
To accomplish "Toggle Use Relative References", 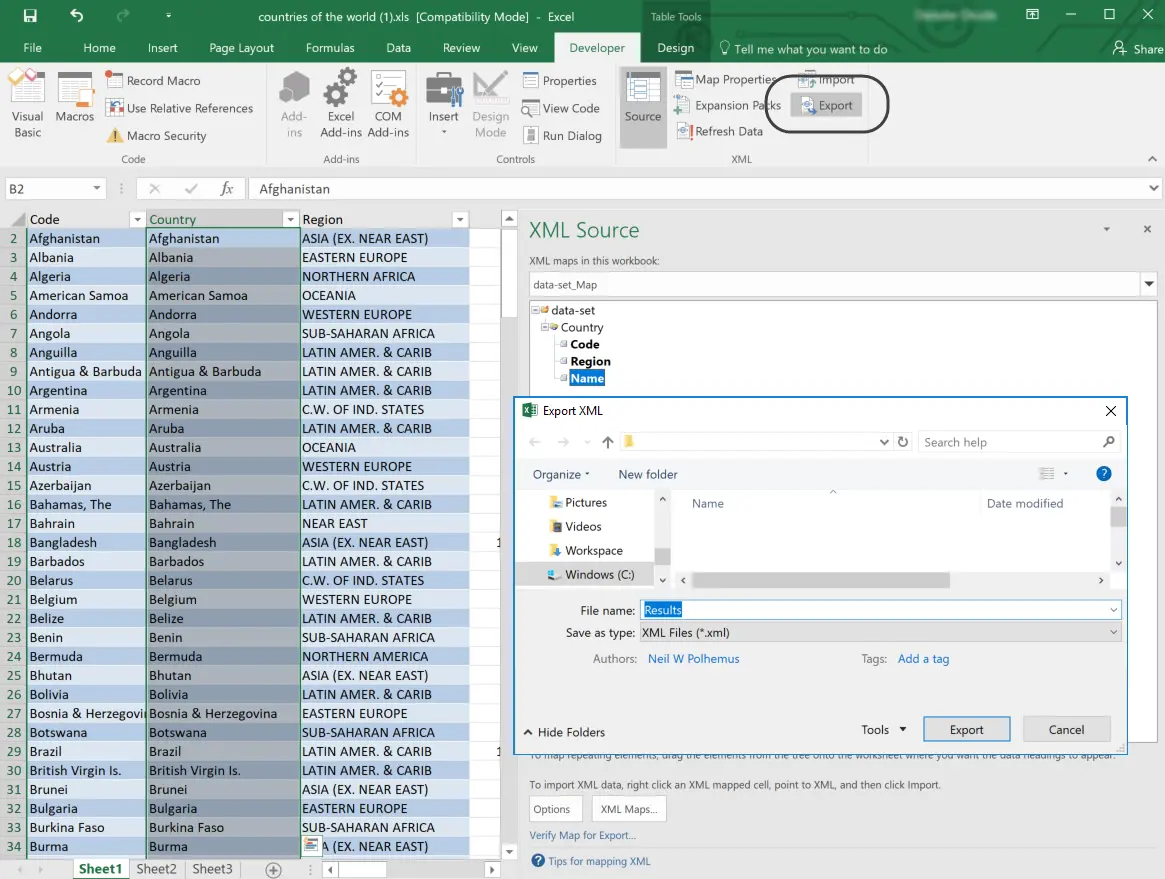I will coord(180,108).
